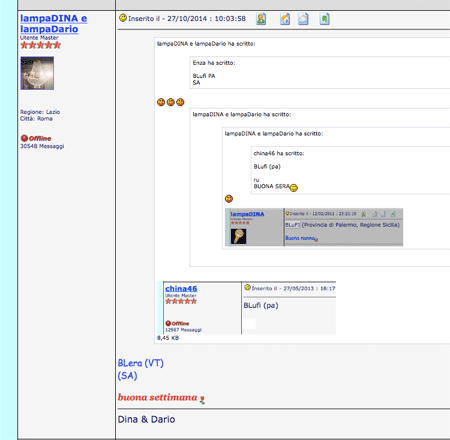Viewport: 450px width, 440px height.
Task: Click the lampaDINA link in quoted screenshot
Action: [x=247, y=214]
